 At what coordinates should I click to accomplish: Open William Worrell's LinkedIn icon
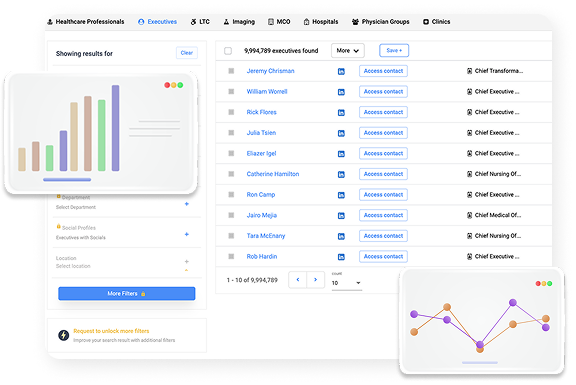pos(341,92)
